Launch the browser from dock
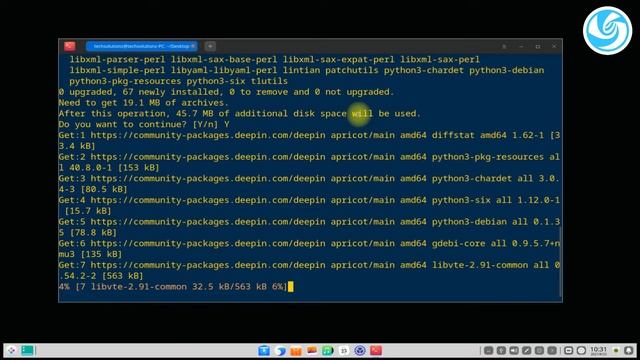Image resolution: width=640 pixels, height=360 pixels. pos(280,350)
